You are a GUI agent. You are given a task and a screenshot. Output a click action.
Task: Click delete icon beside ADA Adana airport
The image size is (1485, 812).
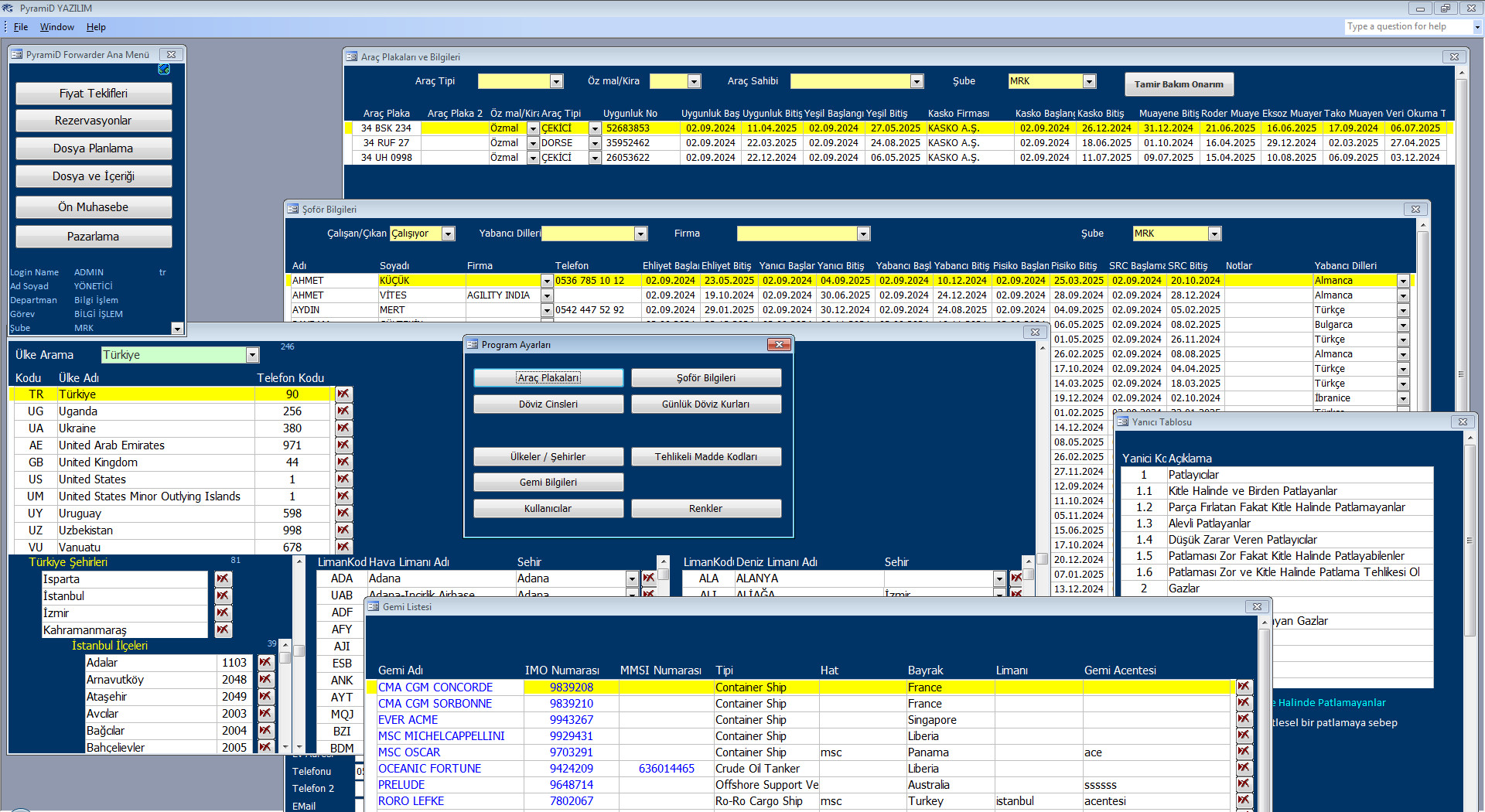click(649, 578)
